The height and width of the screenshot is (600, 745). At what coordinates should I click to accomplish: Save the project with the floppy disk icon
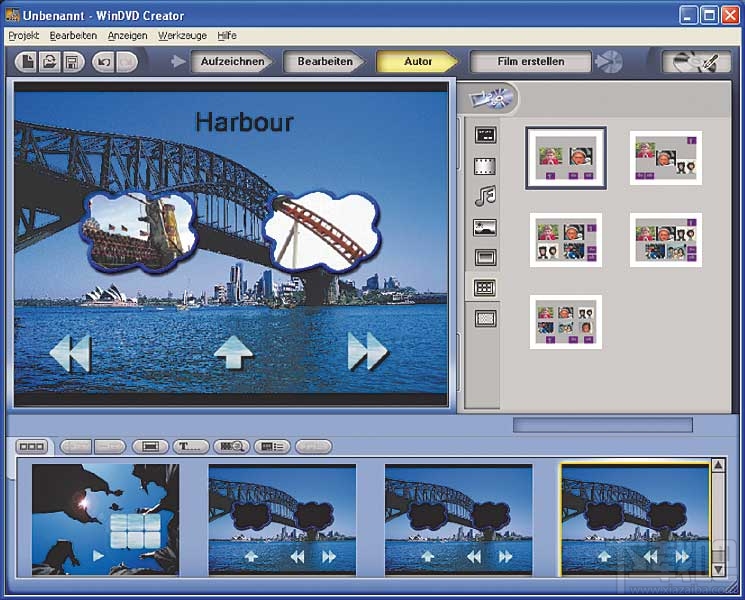(72, 62)
